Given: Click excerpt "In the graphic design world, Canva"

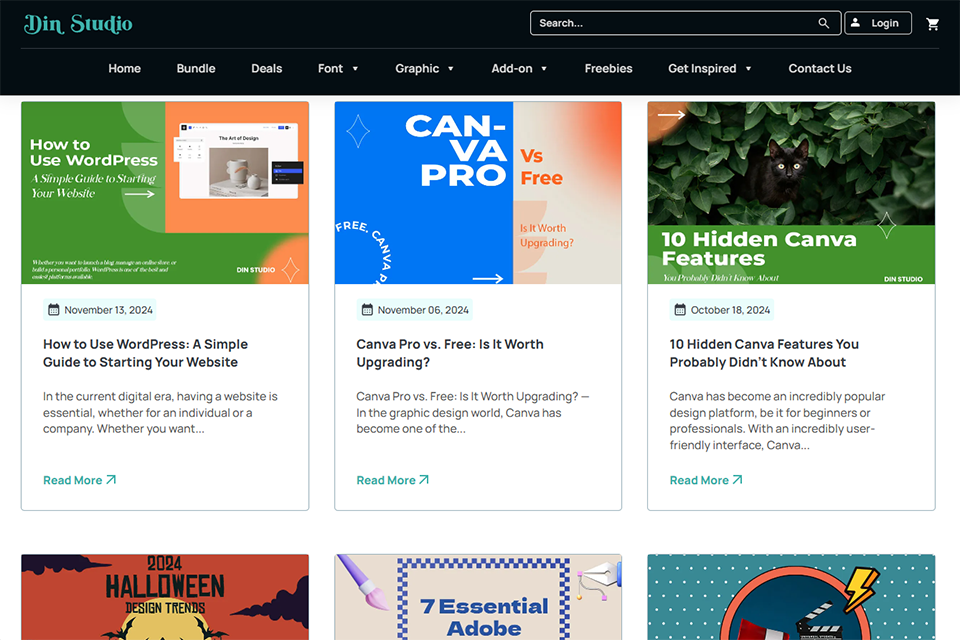Looking at the screenshot, I should [x=473, y=413].
